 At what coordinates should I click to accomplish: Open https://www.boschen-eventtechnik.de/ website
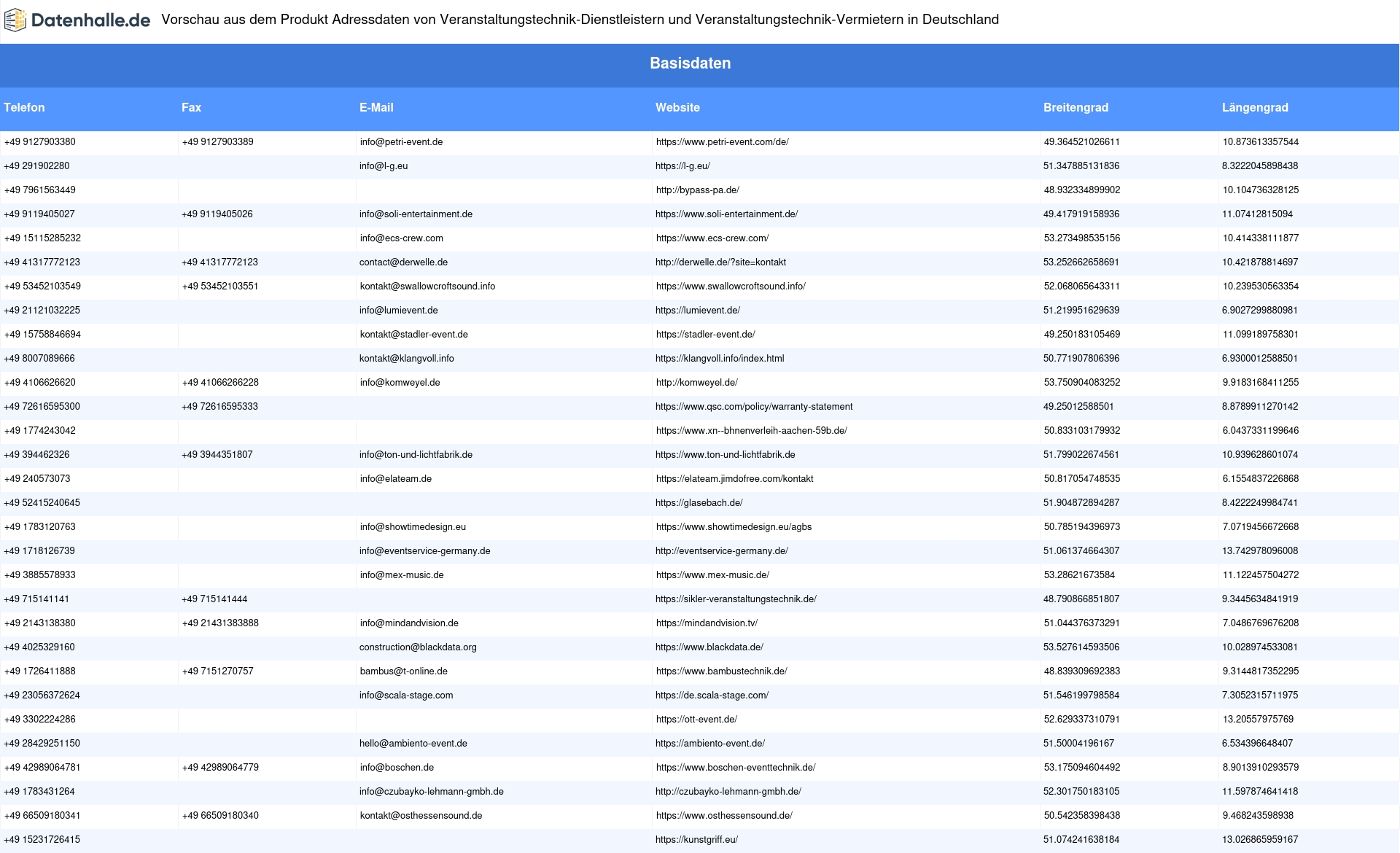click(736, 768)
